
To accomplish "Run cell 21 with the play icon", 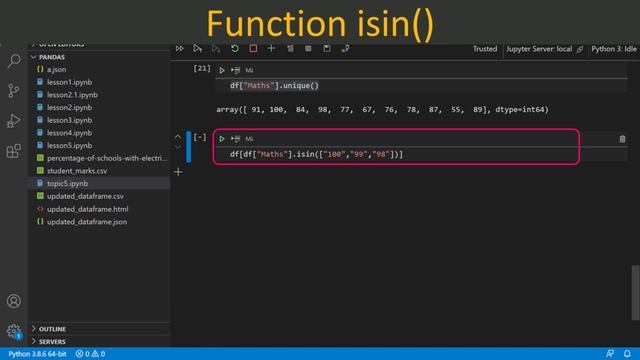I will point(222,70).
